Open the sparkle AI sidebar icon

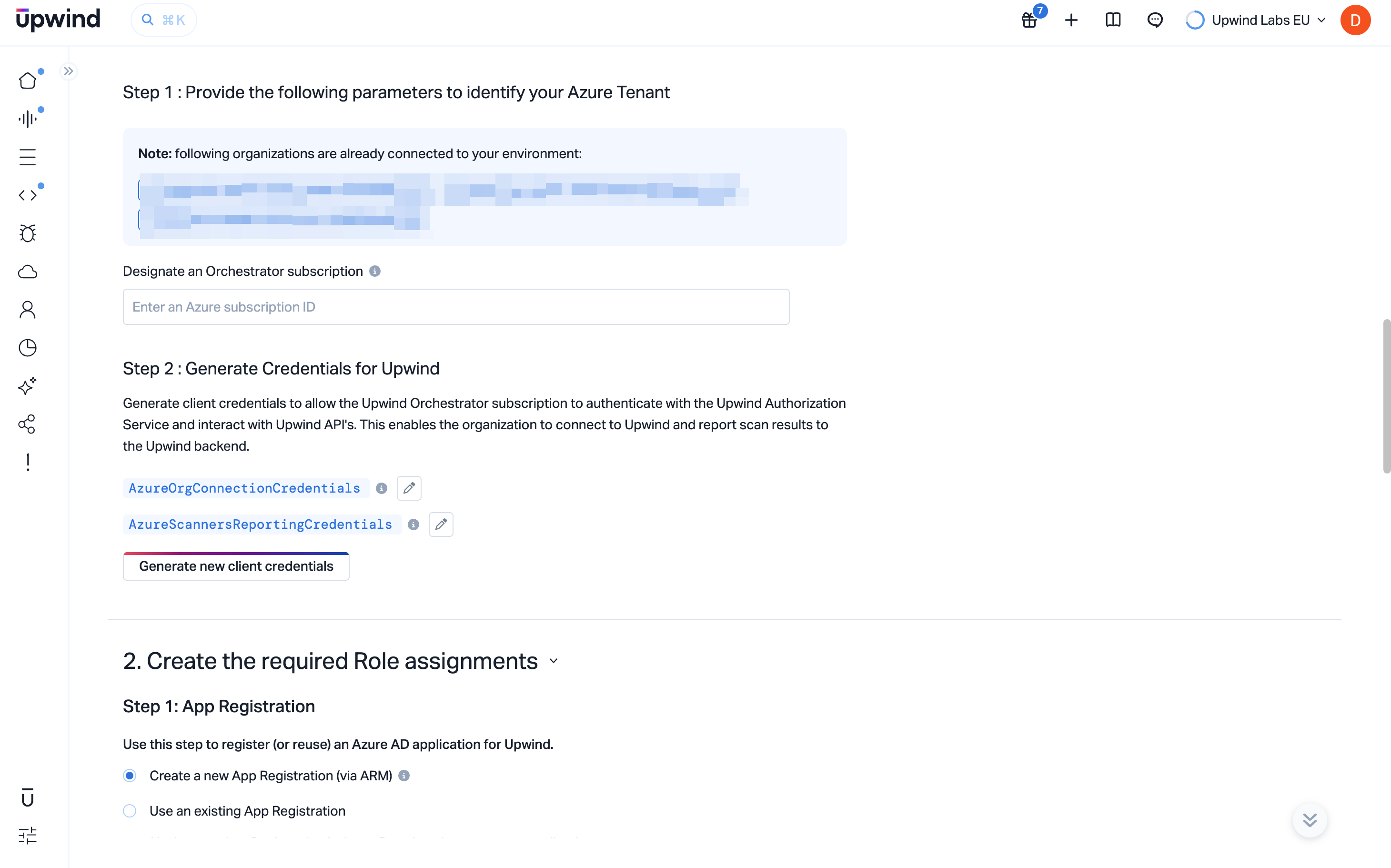click(28, 386)
